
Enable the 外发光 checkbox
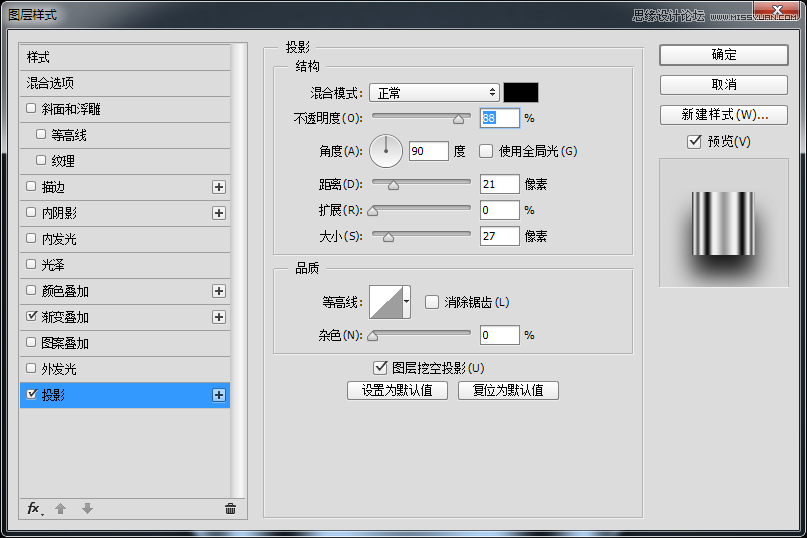click(31, 368)
